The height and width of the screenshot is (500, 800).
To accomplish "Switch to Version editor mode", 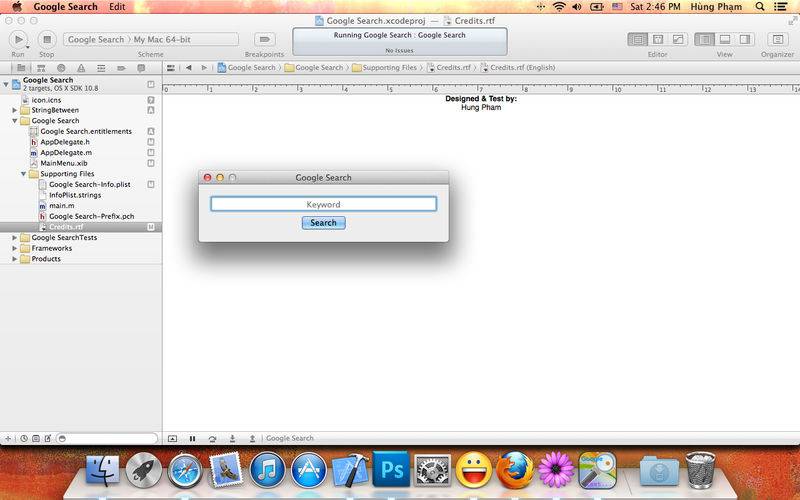I will 678,39.
